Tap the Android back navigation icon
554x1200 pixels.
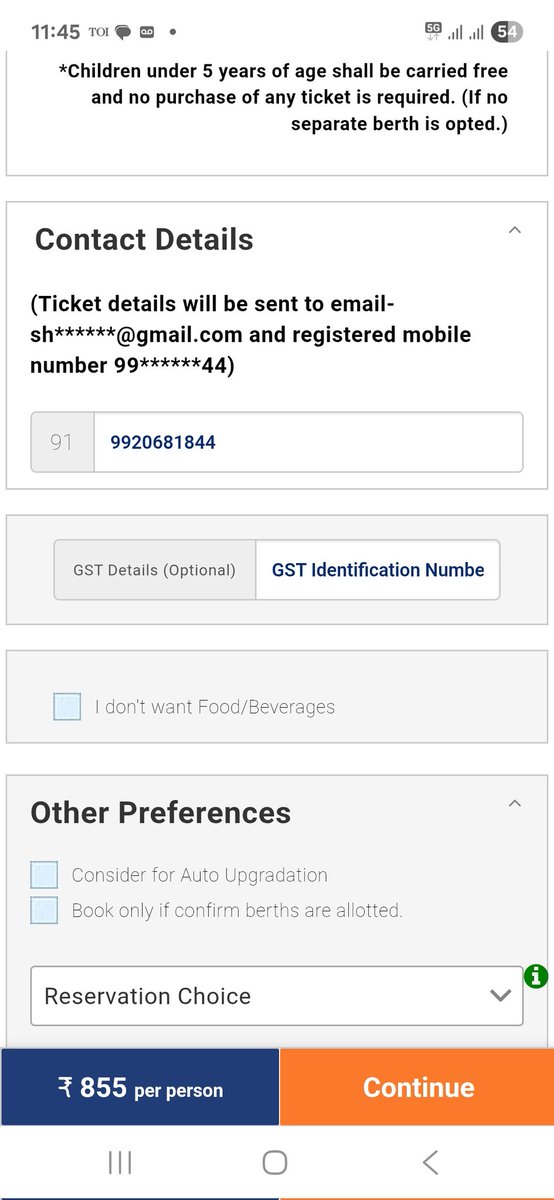pyautogui.click(x=430, y=1162)
